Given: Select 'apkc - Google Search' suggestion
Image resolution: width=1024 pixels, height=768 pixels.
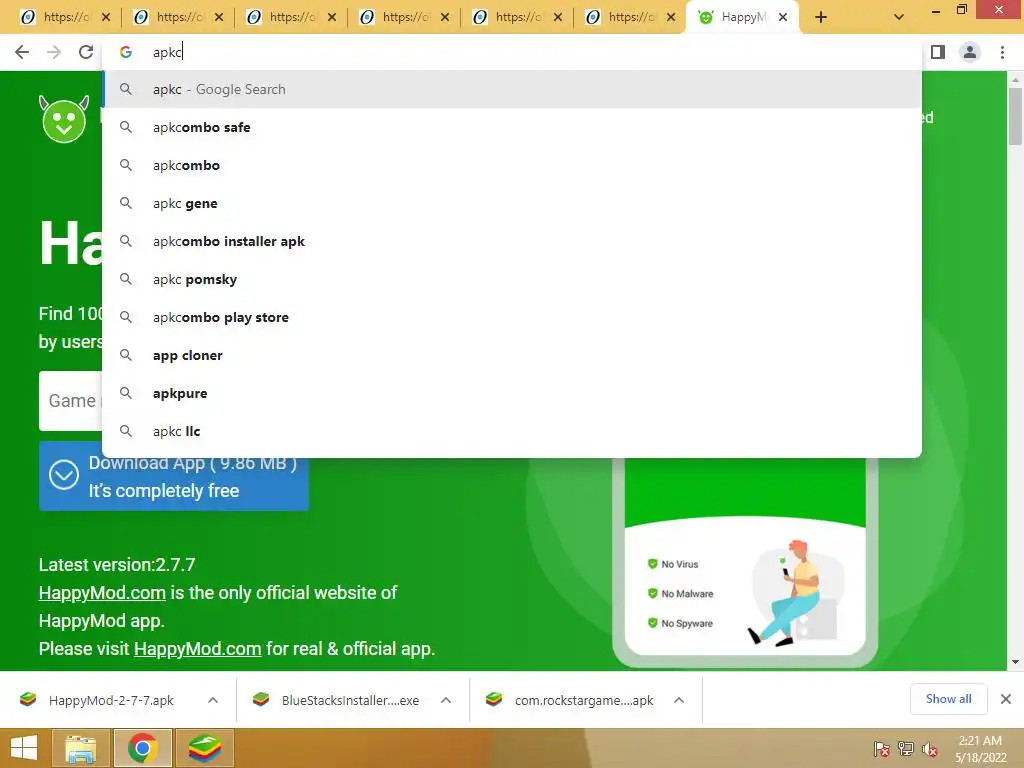Looking at the screenshot, I should tap(512, 89).
